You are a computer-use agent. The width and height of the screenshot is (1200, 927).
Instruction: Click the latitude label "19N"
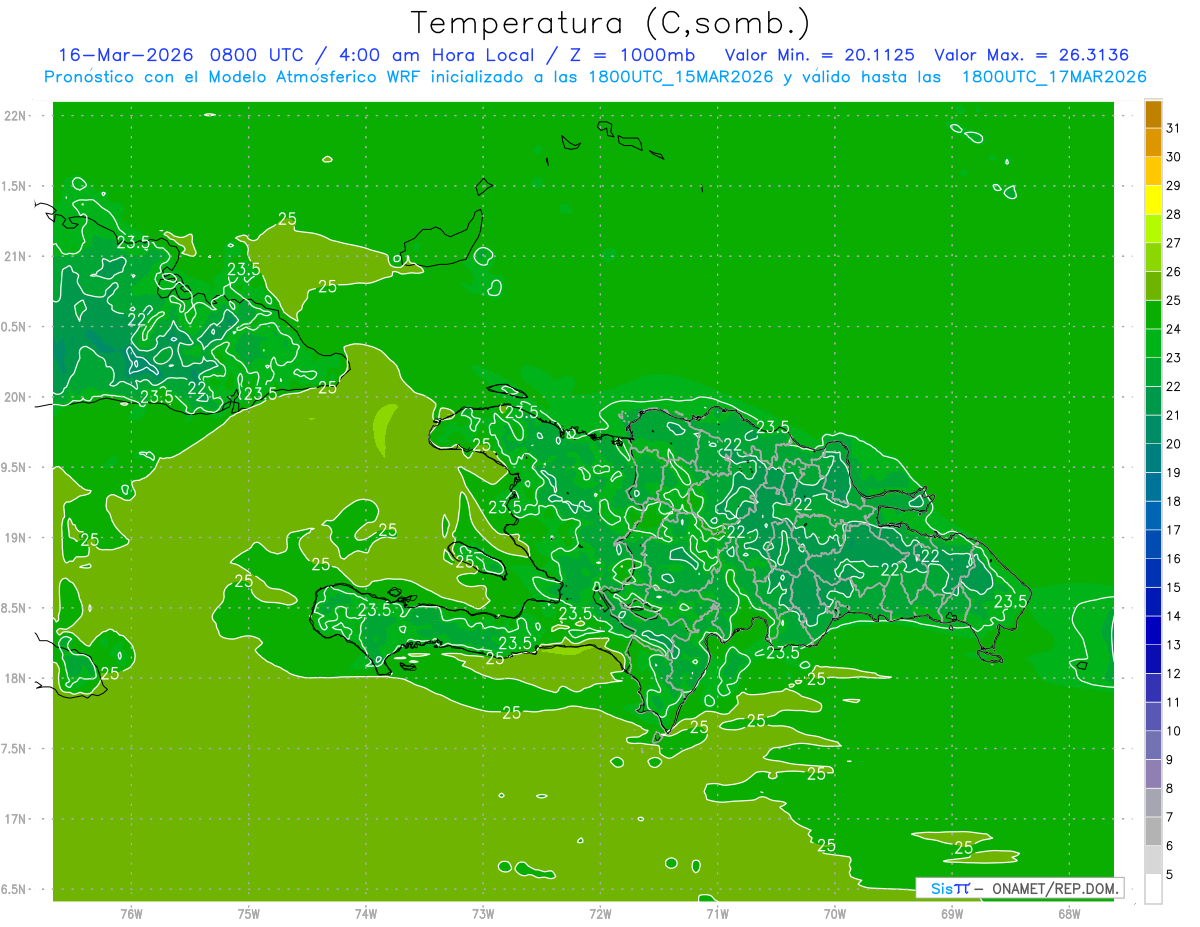[16, 538]
